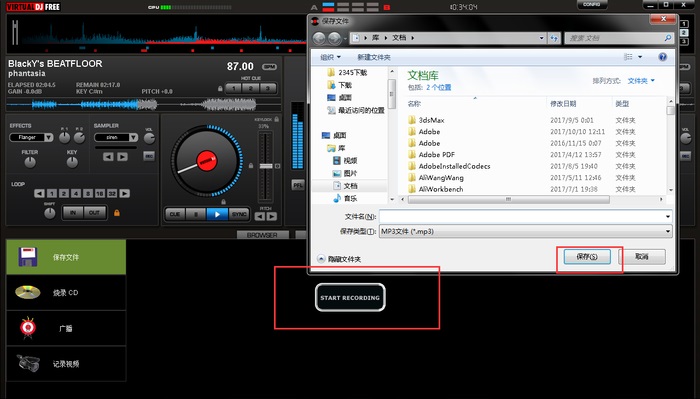
Task: Expand the address bar history dropdown
Action: click(542, 38)
